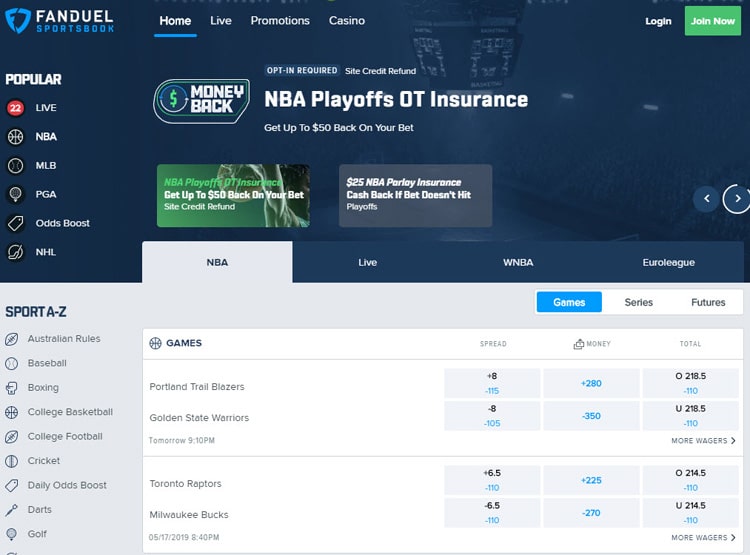Click the Australian Rules ball icon

11,339
